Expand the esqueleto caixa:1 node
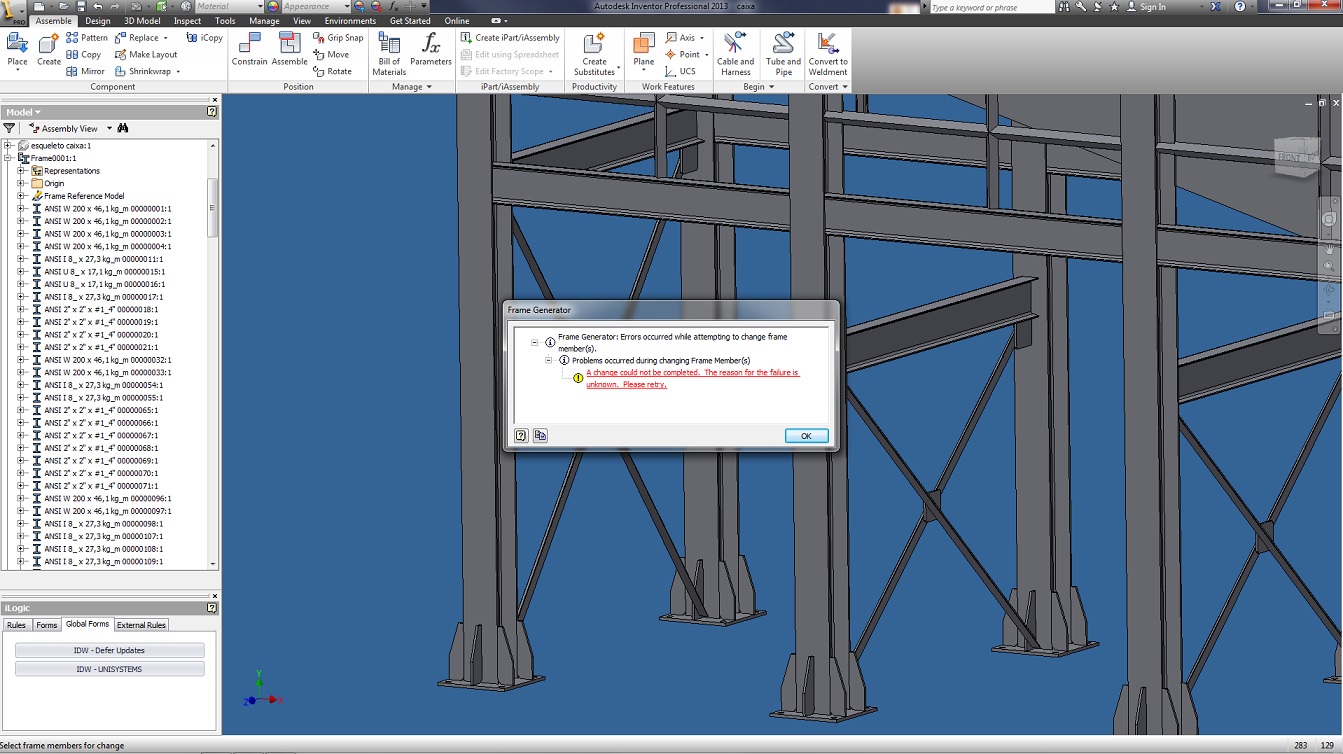Viewport: 1343px width, 754px height. (x=8, y=146)
